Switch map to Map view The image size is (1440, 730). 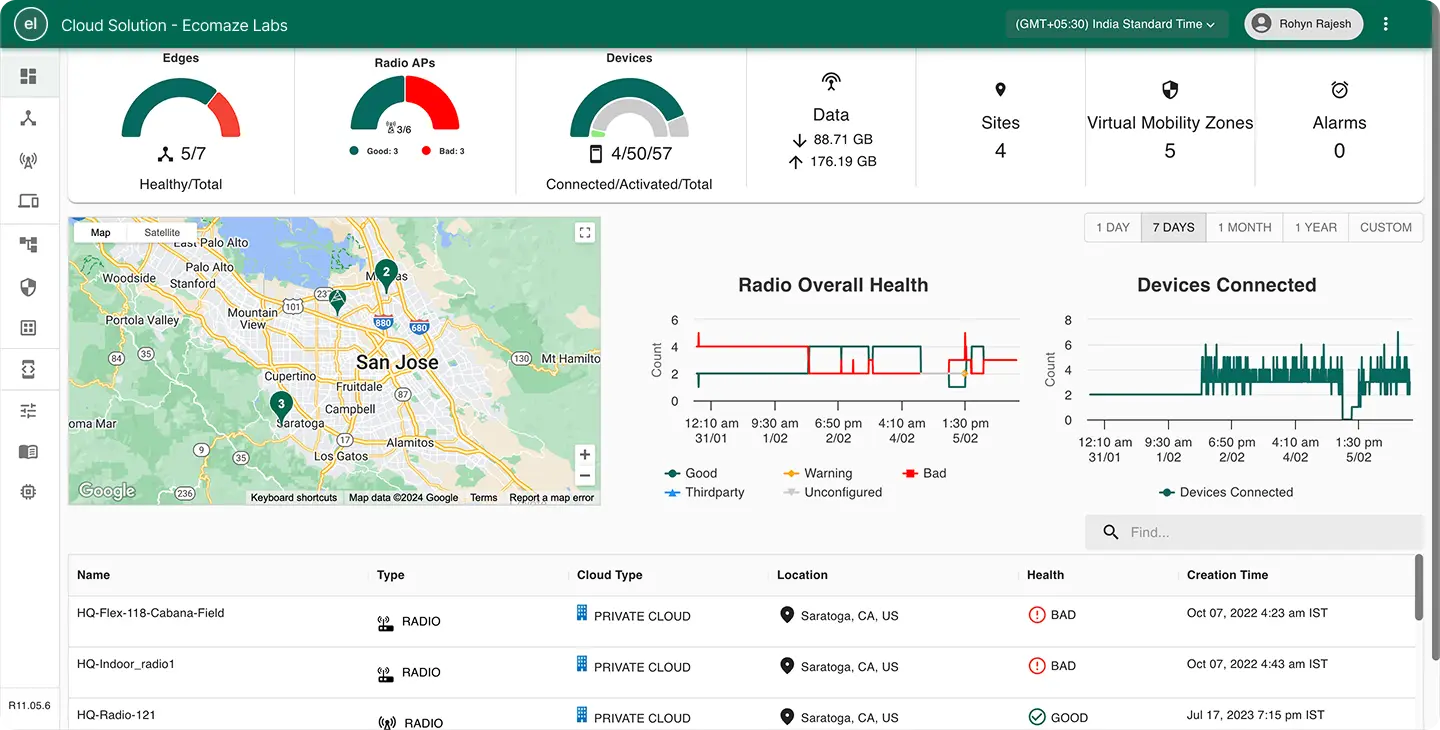100,232
